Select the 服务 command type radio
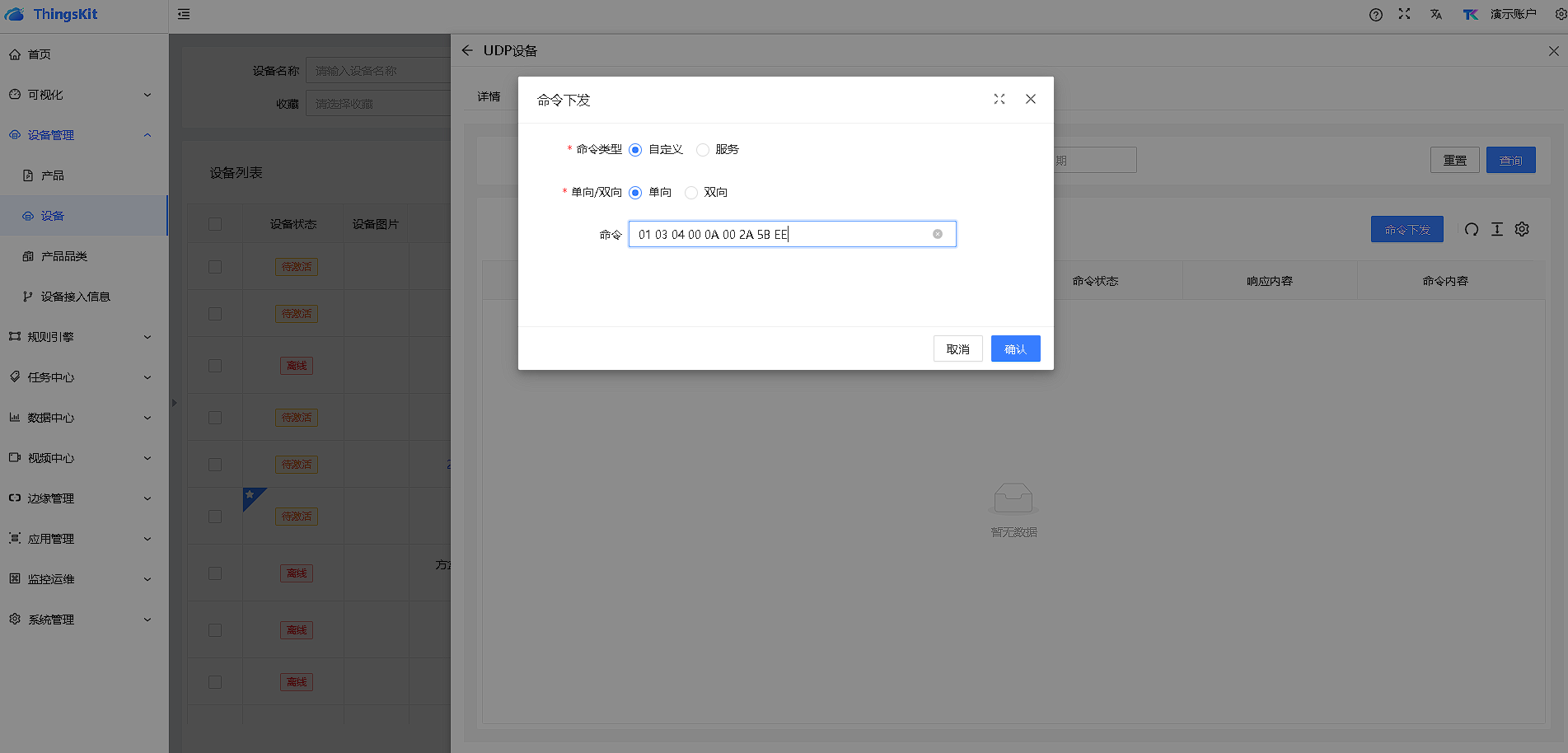1568x753 pixels. pos(703,150)
